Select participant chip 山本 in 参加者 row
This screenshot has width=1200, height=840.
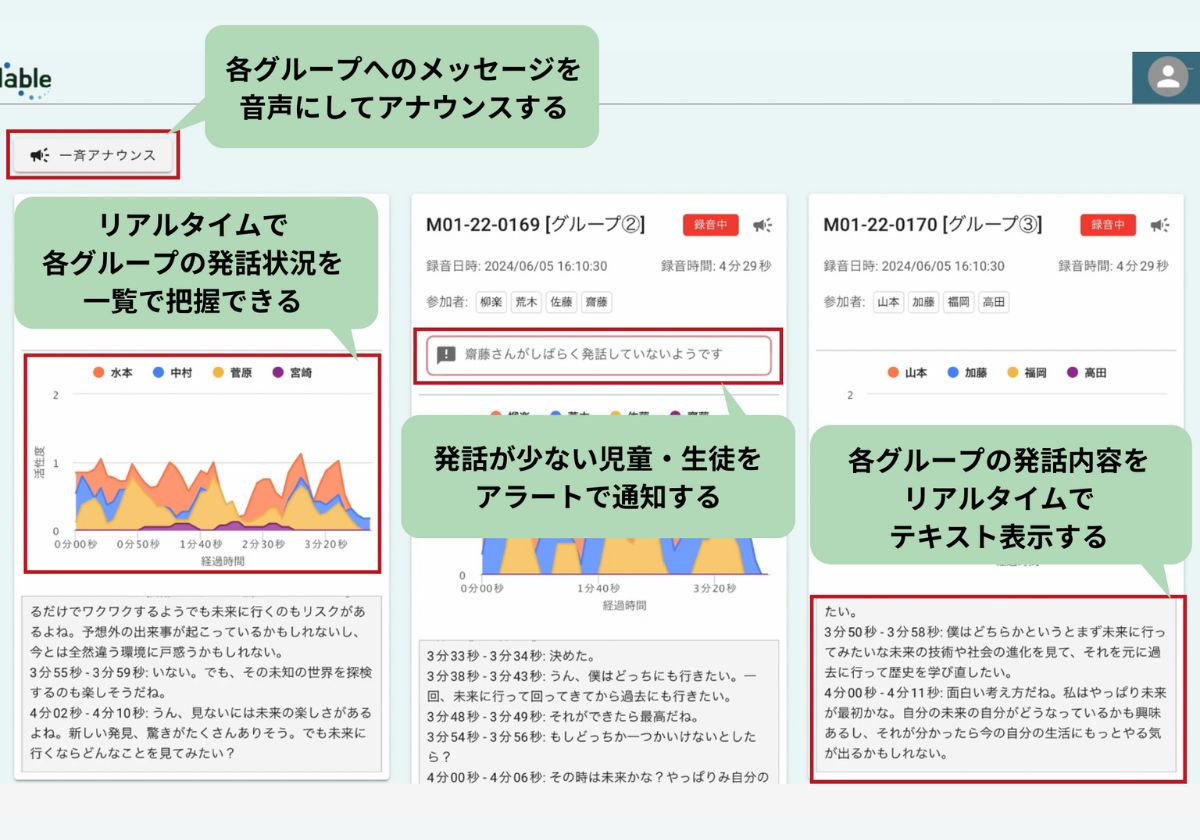pos(888,302)
